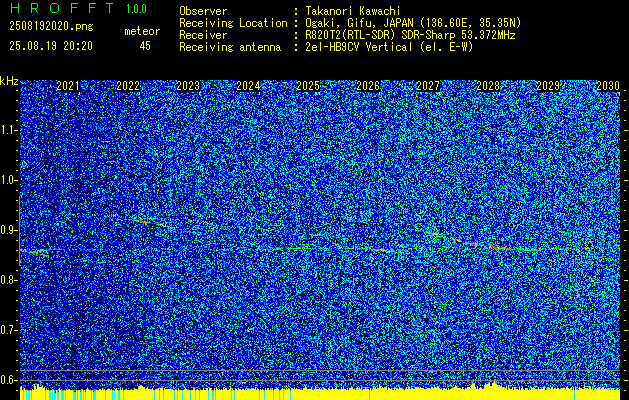Click the Receiving antenna label

[230, 47]
